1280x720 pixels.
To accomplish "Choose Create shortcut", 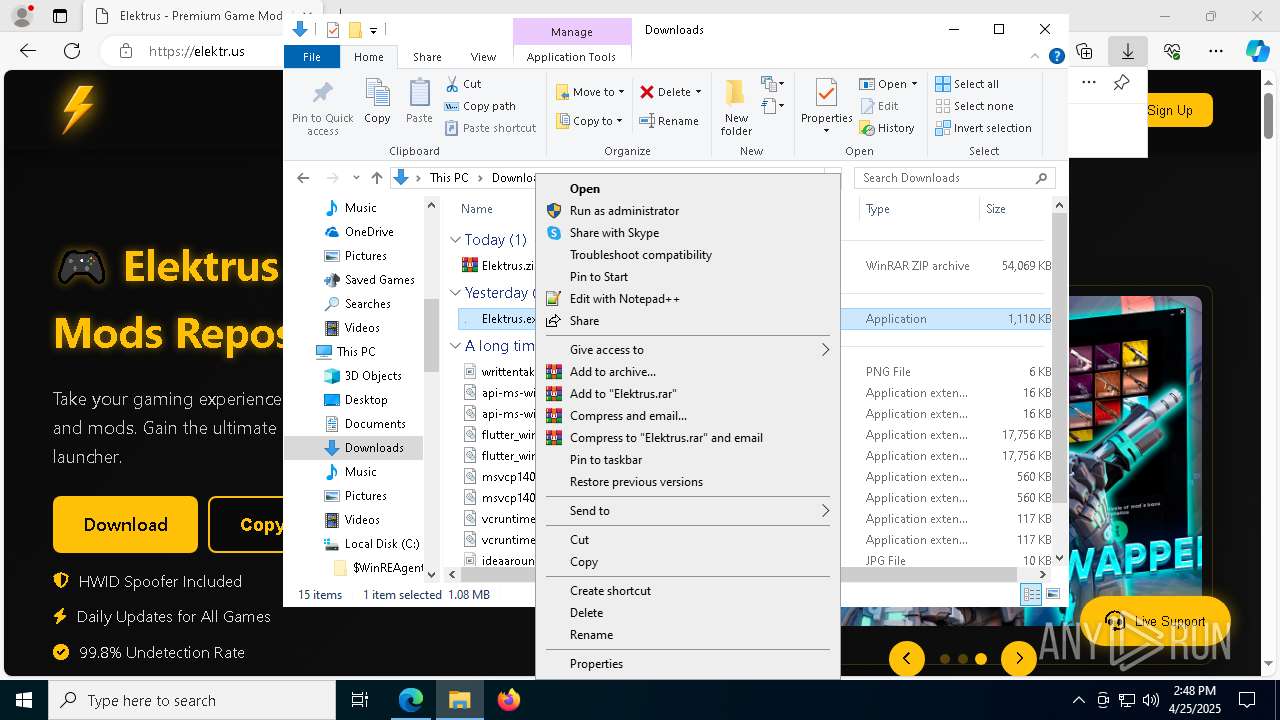I will click(x=688, y=591).
